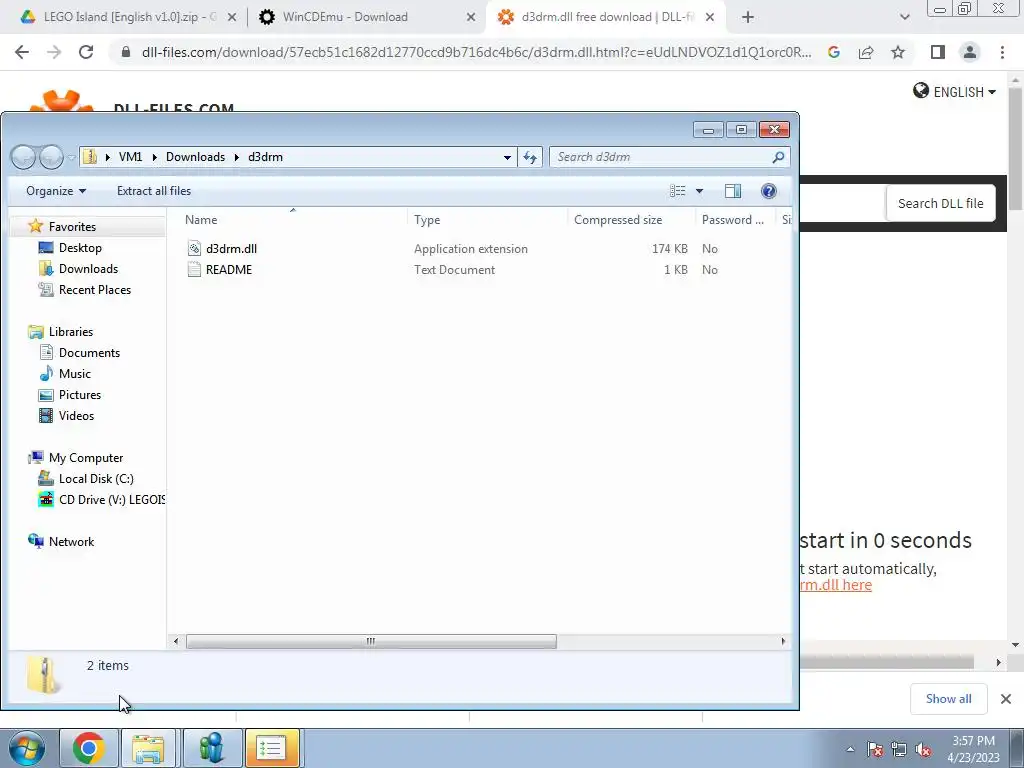Expand the VM1 breadcrumb arrow
1024x768 pixels.
click(x=154, y=157)
